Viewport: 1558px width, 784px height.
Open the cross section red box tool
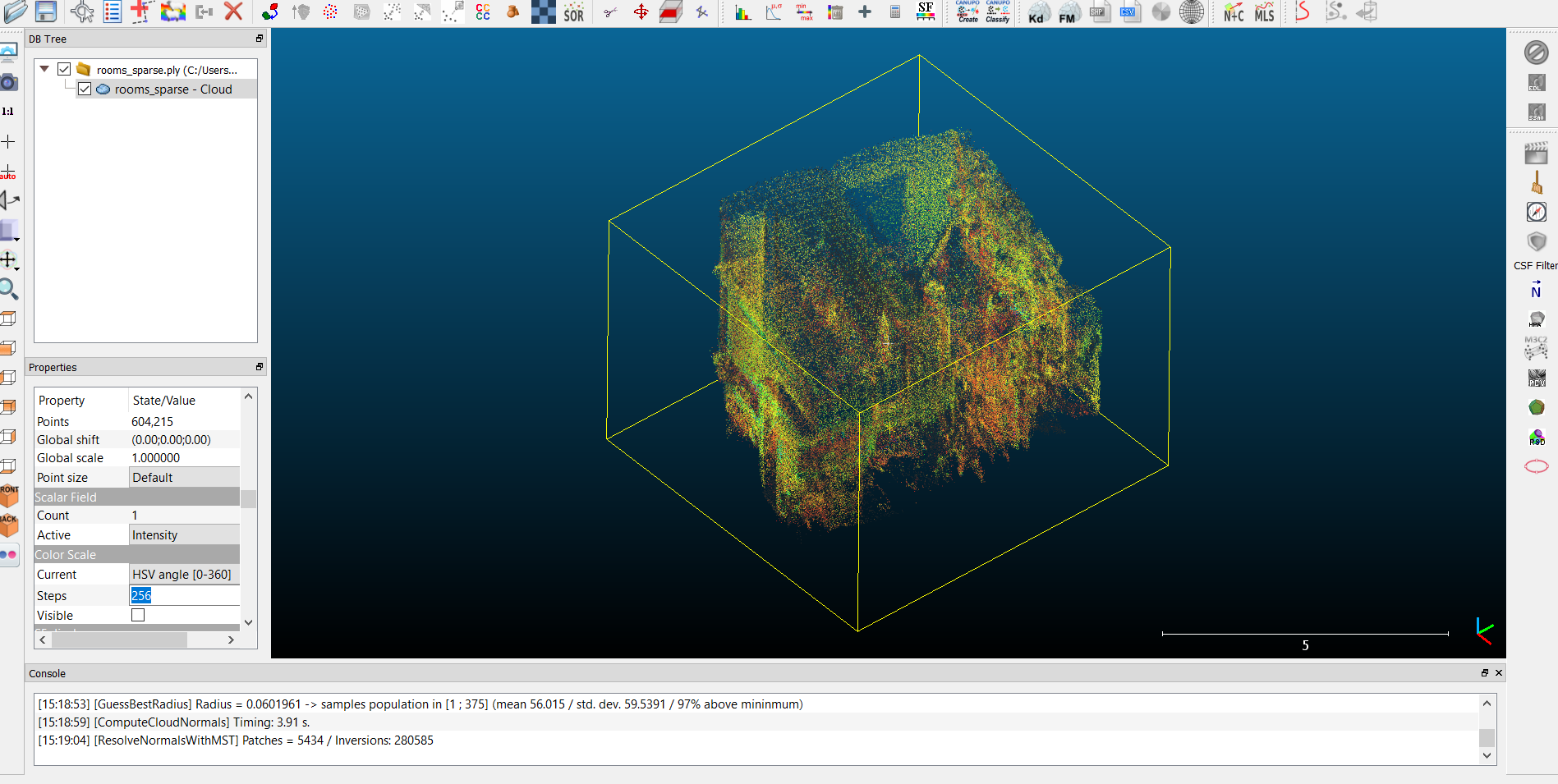tap(671, 11)
